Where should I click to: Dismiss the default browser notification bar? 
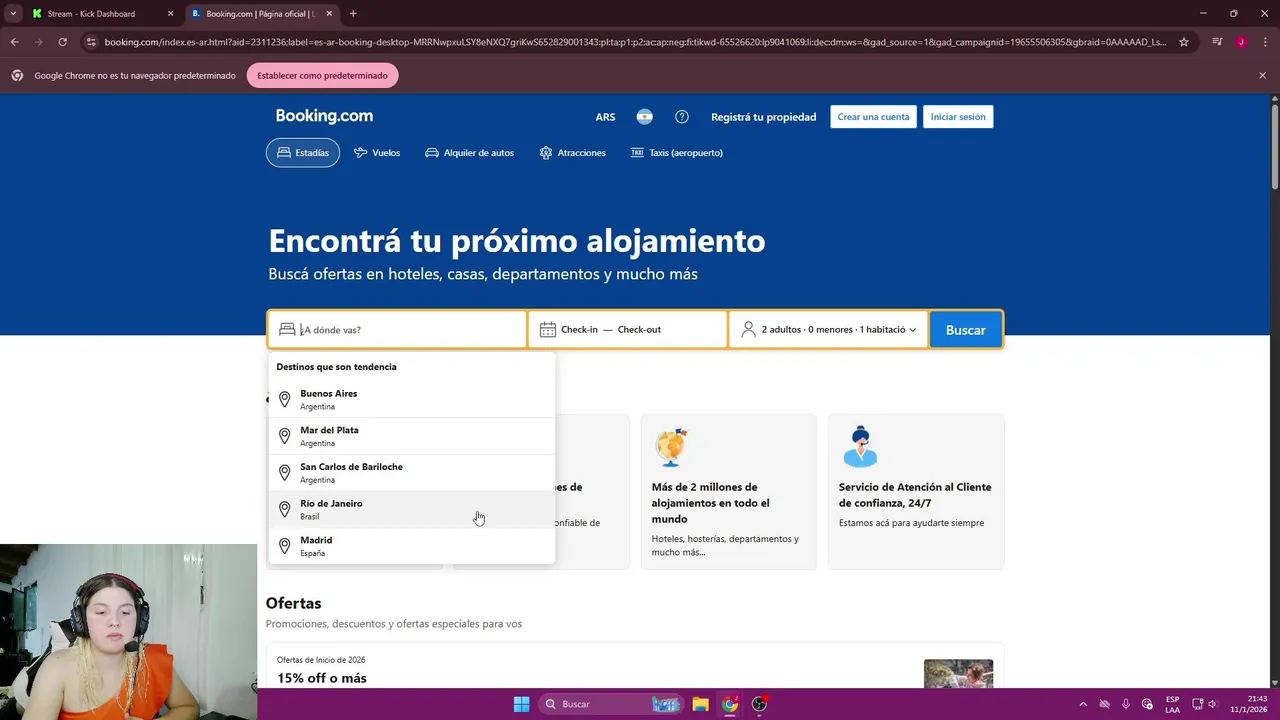(x=1262, y=75)
